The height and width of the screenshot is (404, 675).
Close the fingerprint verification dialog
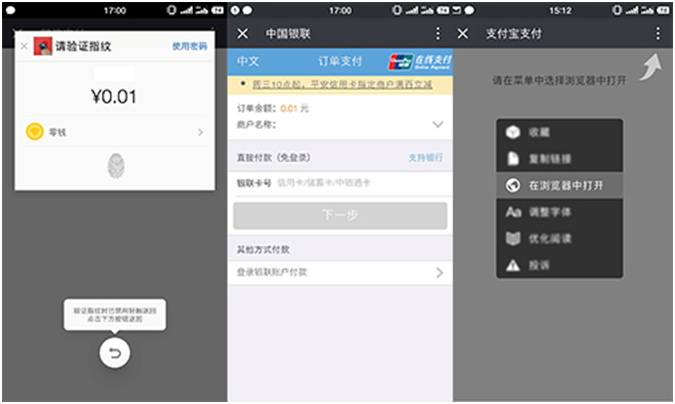point(24,46)
